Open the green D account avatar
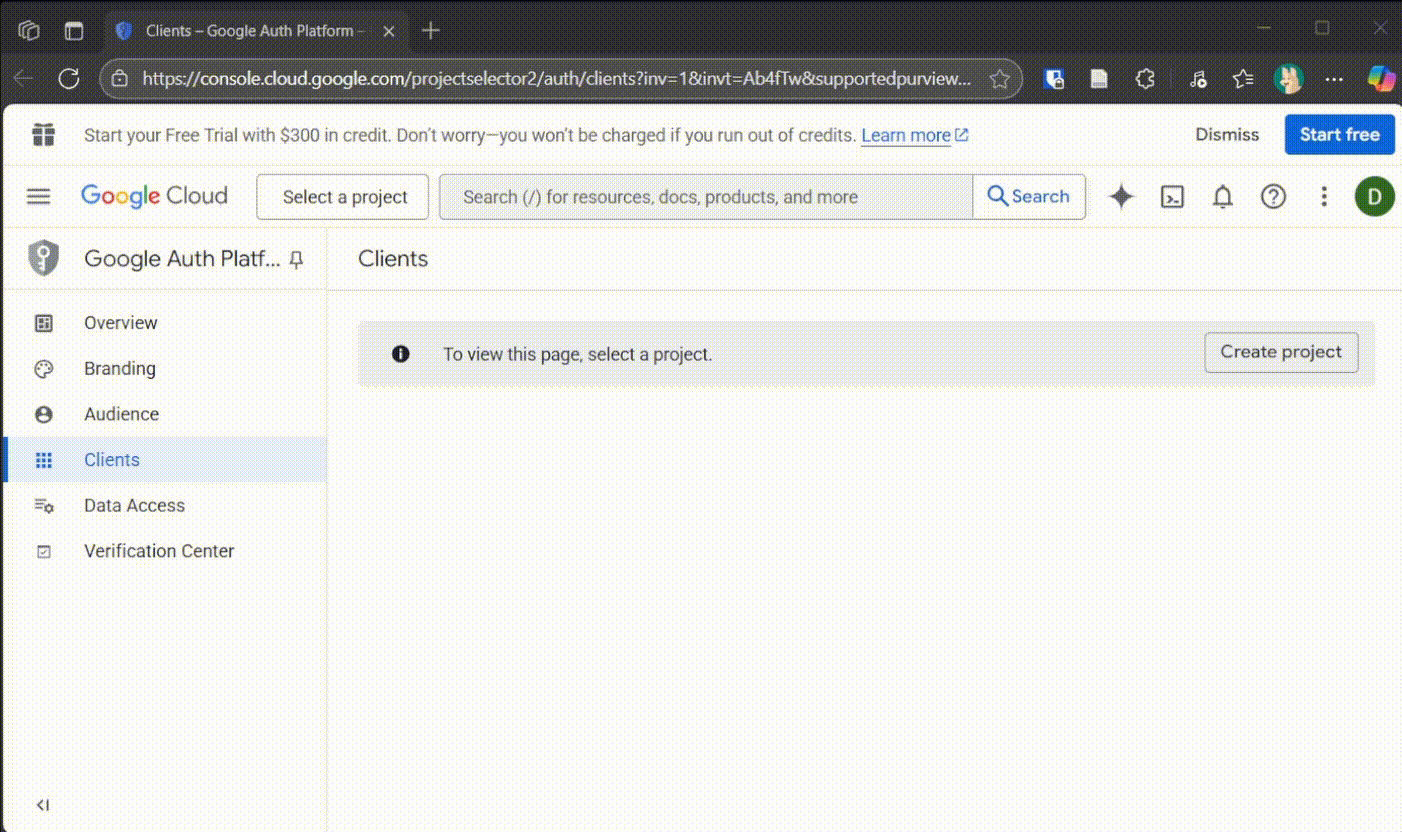The width and height of the screenshot is (1402, 832). coord(1375,197)
